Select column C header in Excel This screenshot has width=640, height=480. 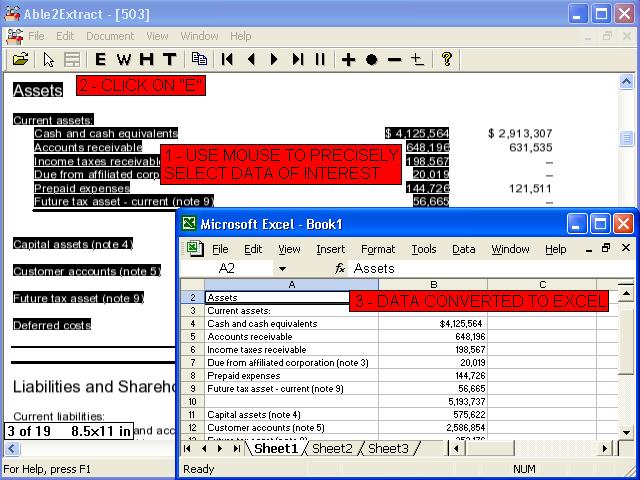(542, 284)
